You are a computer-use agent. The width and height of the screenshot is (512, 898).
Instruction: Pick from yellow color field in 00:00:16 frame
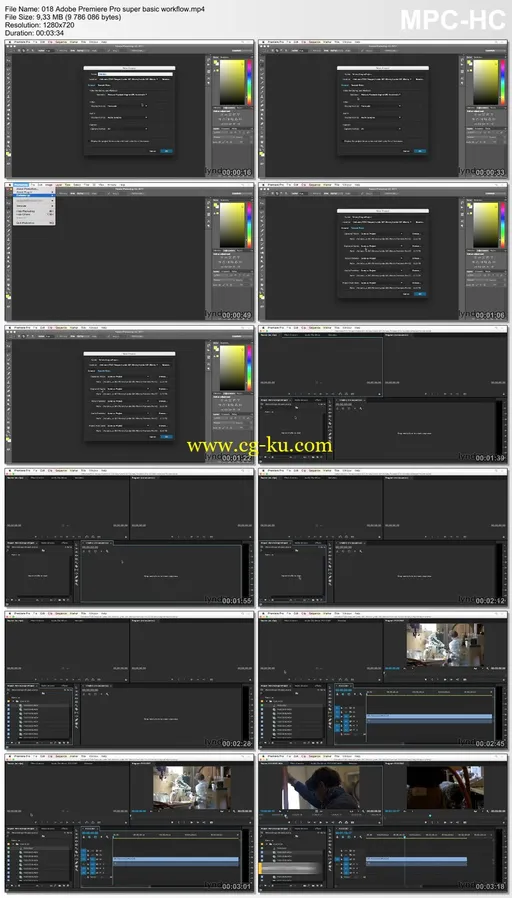coord(232,81)
